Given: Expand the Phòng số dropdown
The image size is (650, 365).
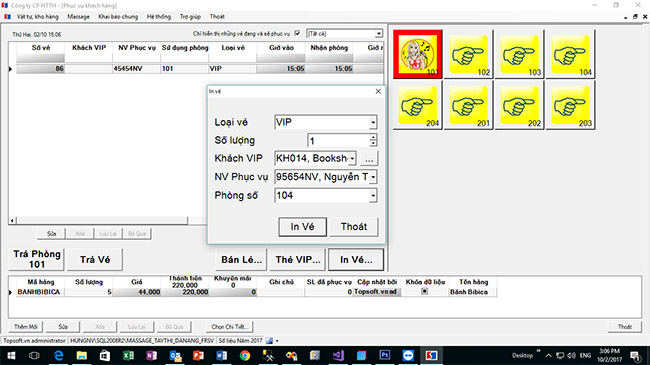Looking at the screenshot, I should (373, 195).
